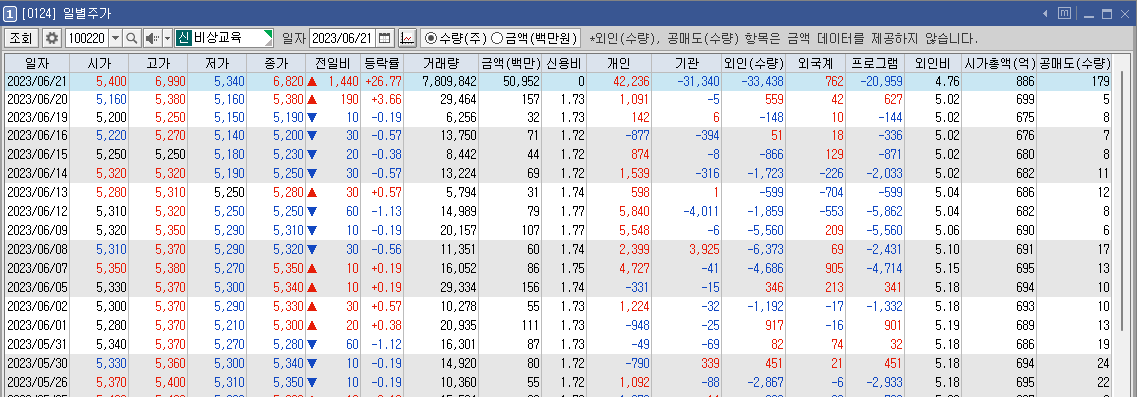Click the 금액(백만) column header
Image resolution: width=1137 pixels, height=397 pixels.
pos(510,63)
